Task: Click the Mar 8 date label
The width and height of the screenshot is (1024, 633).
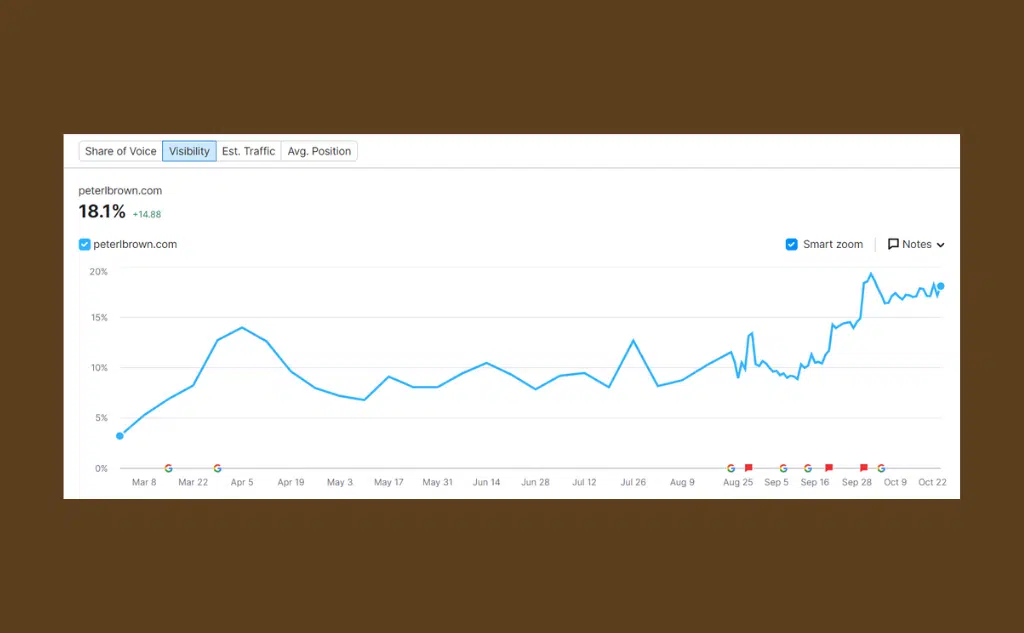Action: (144, 482)
